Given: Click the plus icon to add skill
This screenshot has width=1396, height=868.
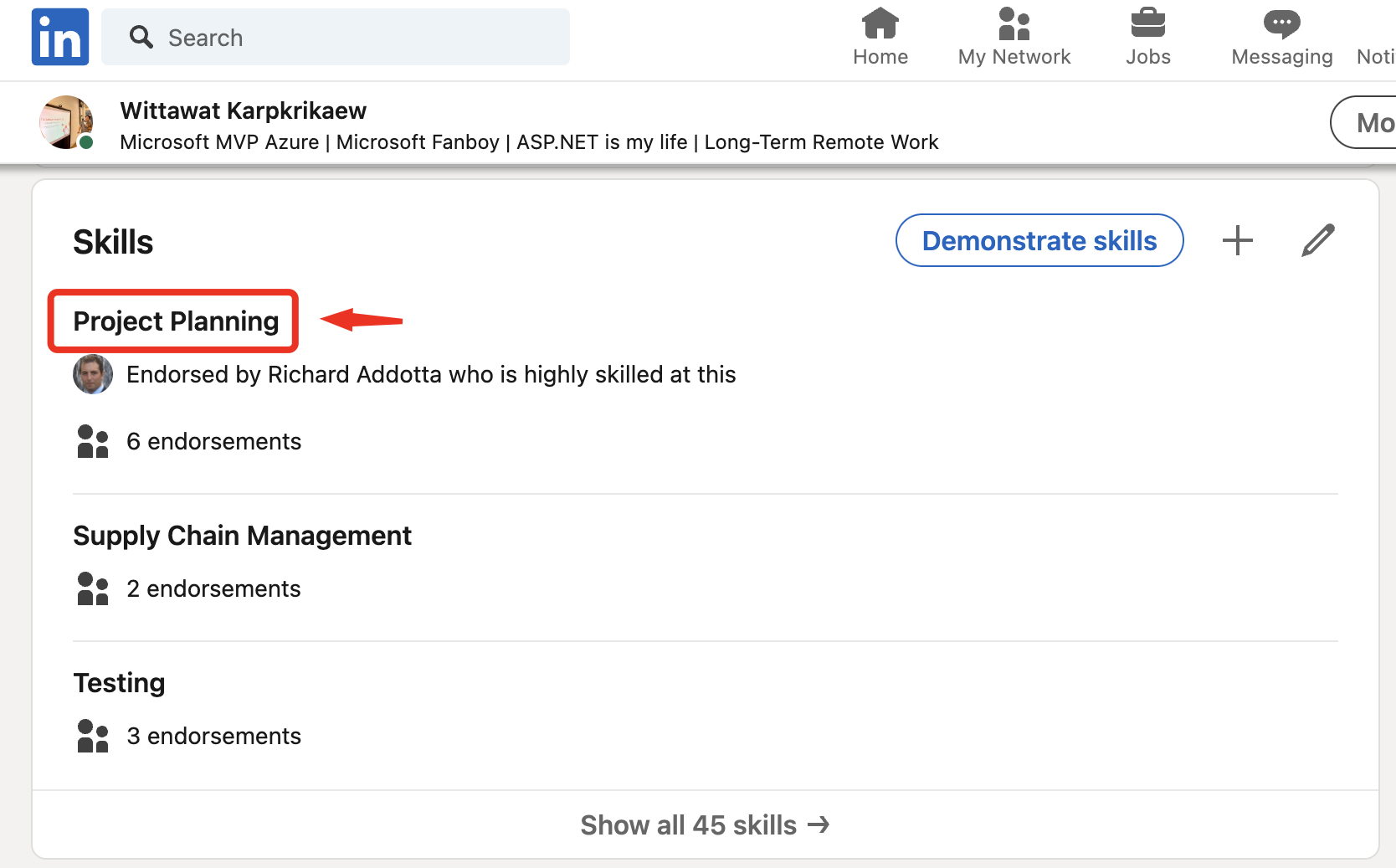Looking at the screenshot, I should pos(1237,240).
